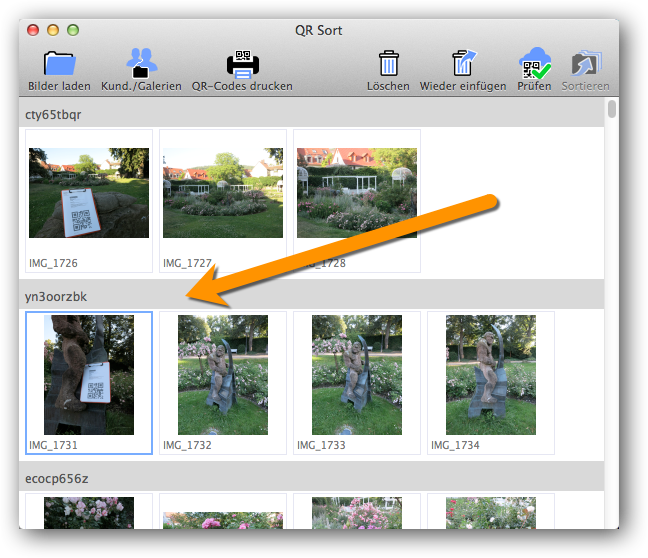Click Wieder einfügen restore icon
648x558 pixels.
tap(462, 64)
